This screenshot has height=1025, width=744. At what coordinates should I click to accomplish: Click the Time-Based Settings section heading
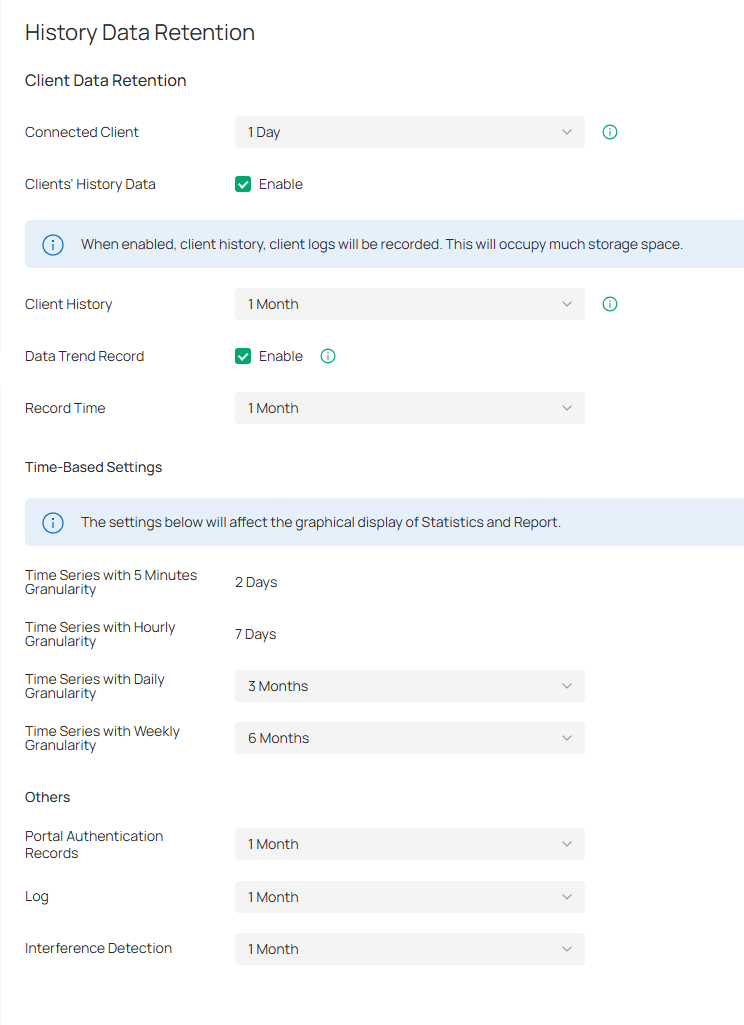click(x=93, y=467)
